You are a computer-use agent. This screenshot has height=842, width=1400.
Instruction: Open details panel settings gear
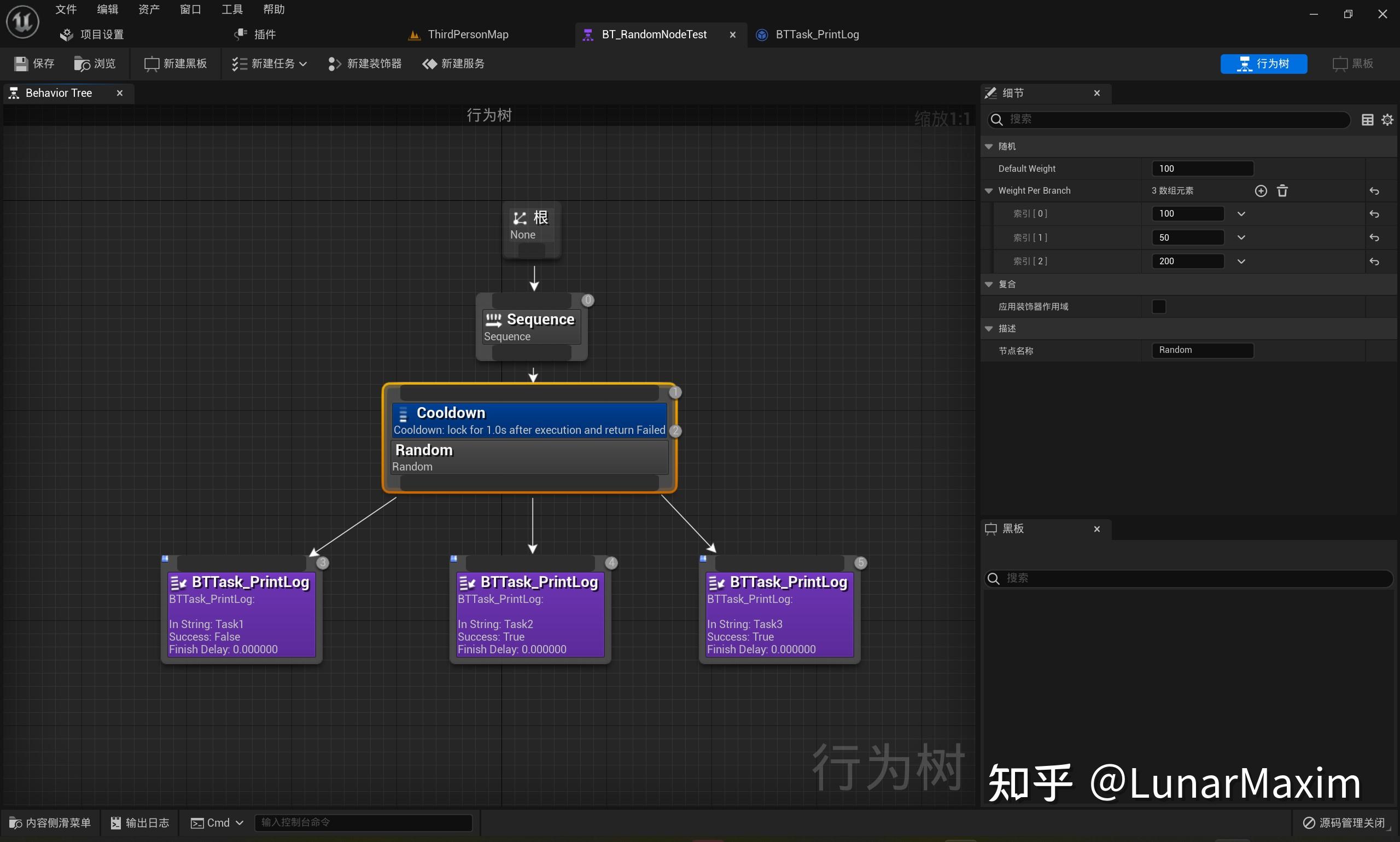tap(1387, 120)
